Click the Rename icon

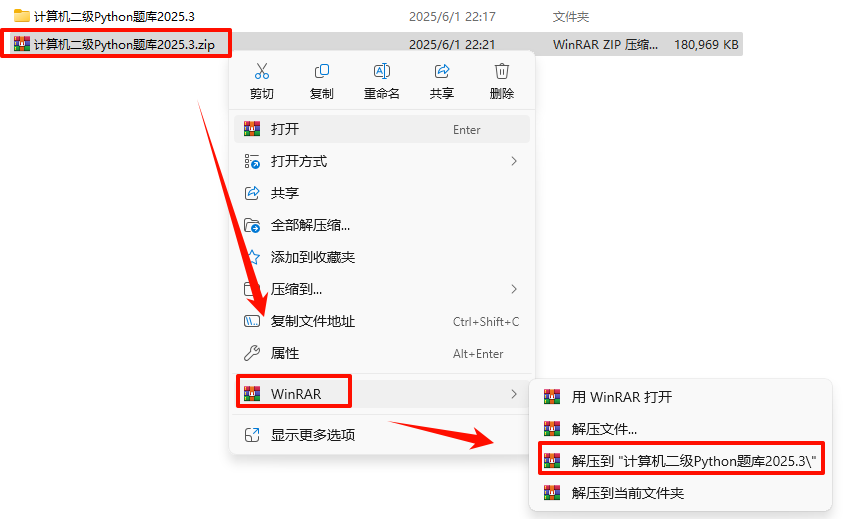coord(381,71)
